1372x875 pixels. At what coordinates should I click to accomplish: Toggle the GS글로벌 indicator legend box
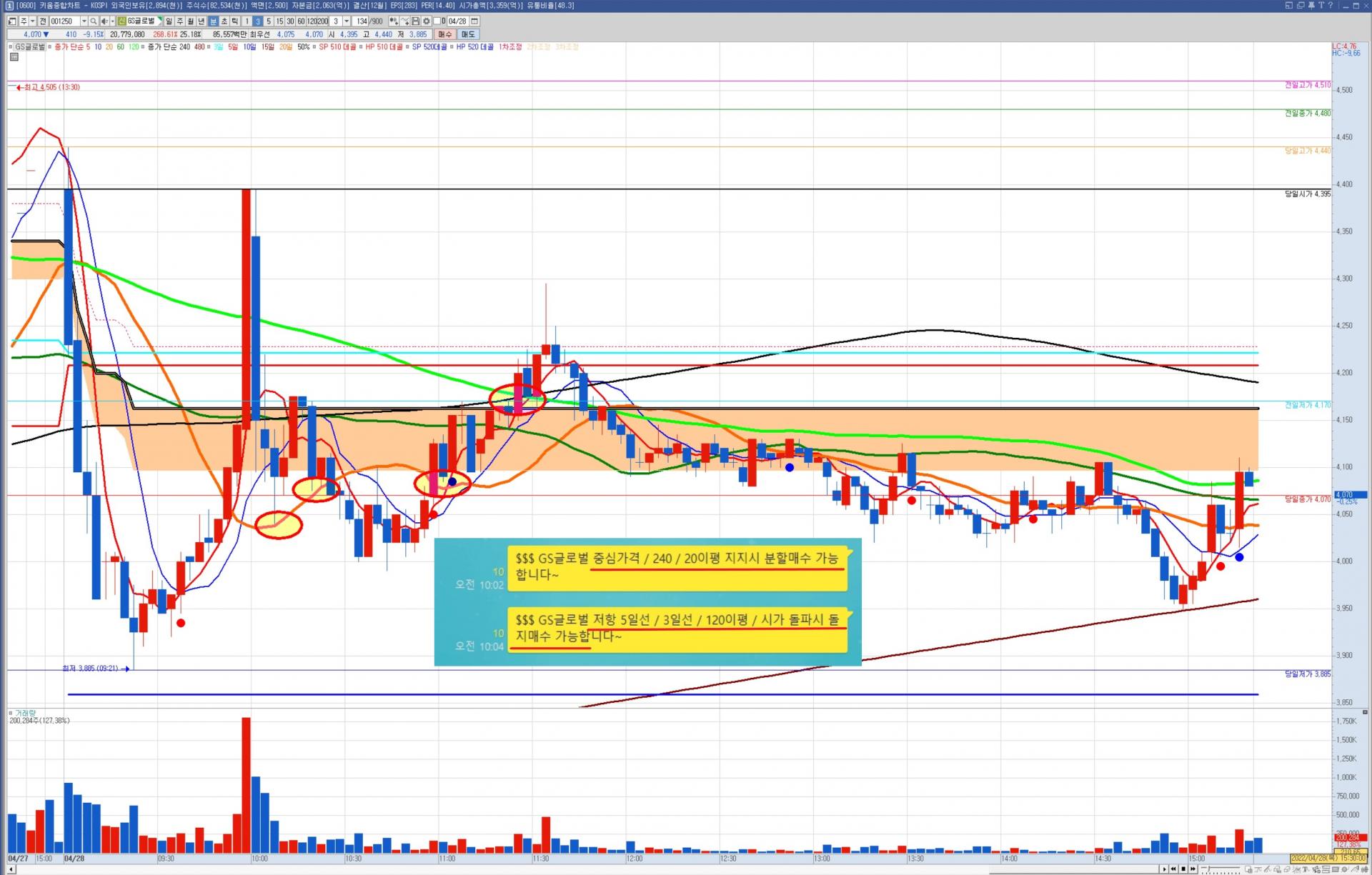[x=12, y=47]
